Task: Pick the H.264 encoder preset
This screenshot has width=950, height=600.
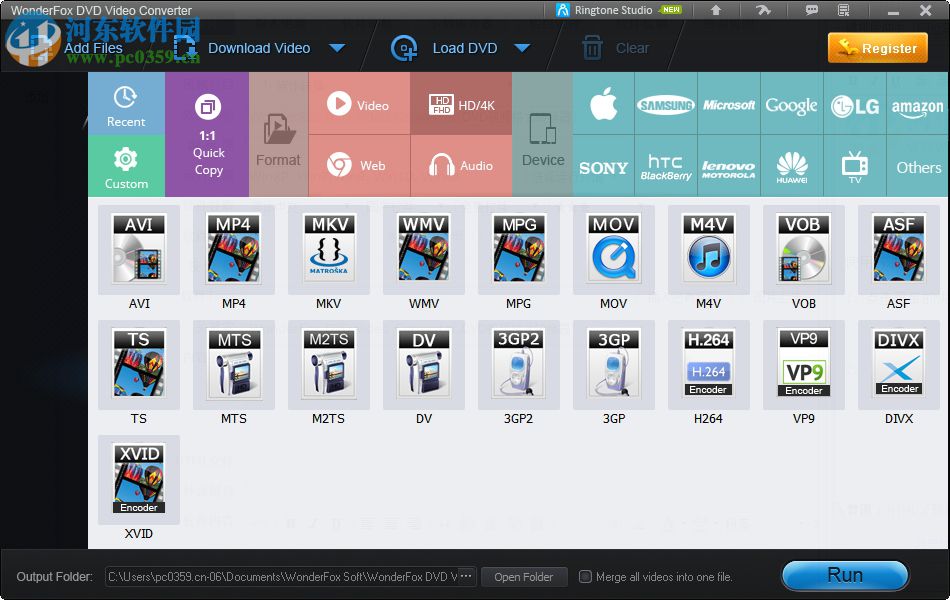Action: coord(708,363)
